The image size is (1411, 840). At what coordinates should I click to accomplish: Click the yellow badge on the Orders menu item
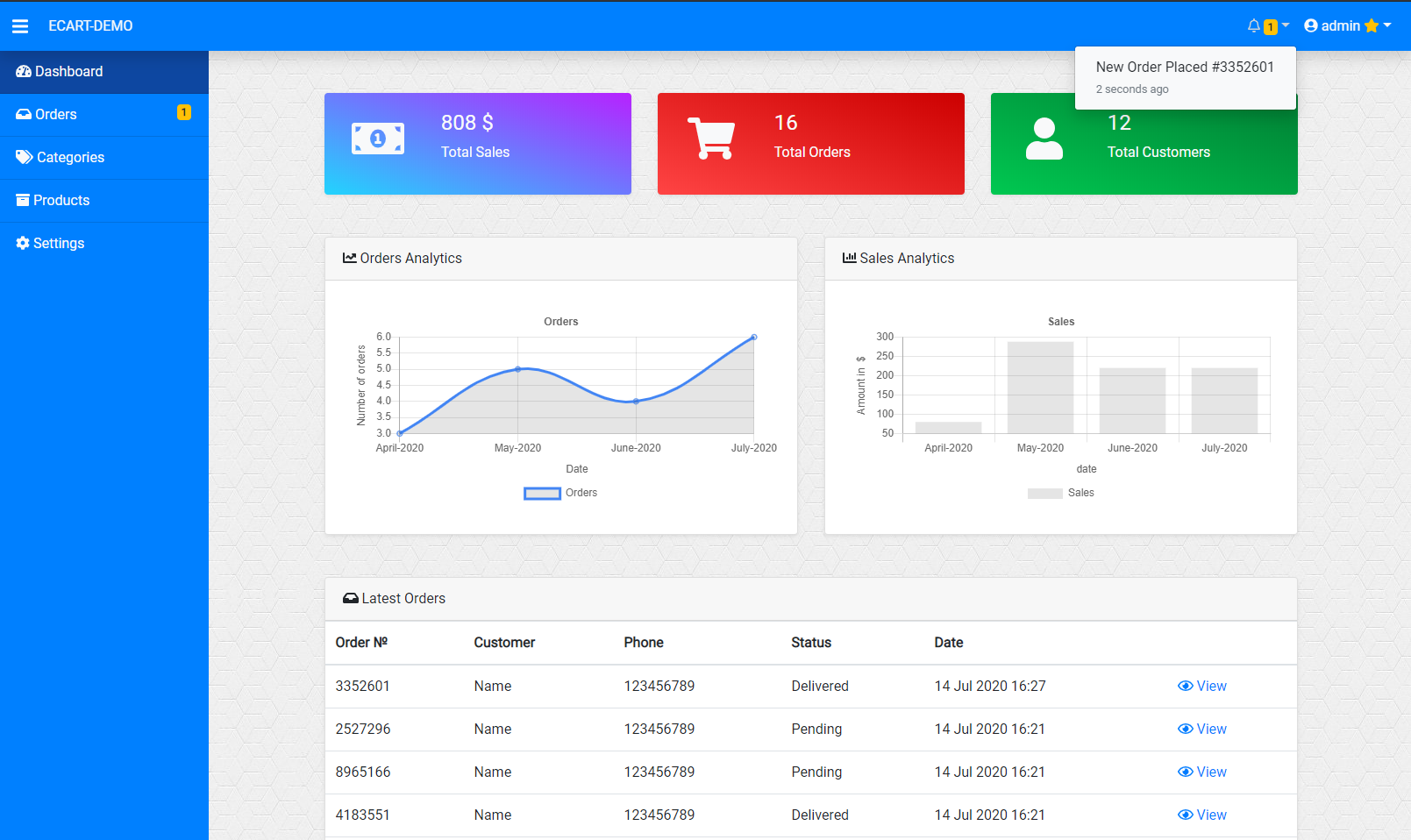(184, 113)
